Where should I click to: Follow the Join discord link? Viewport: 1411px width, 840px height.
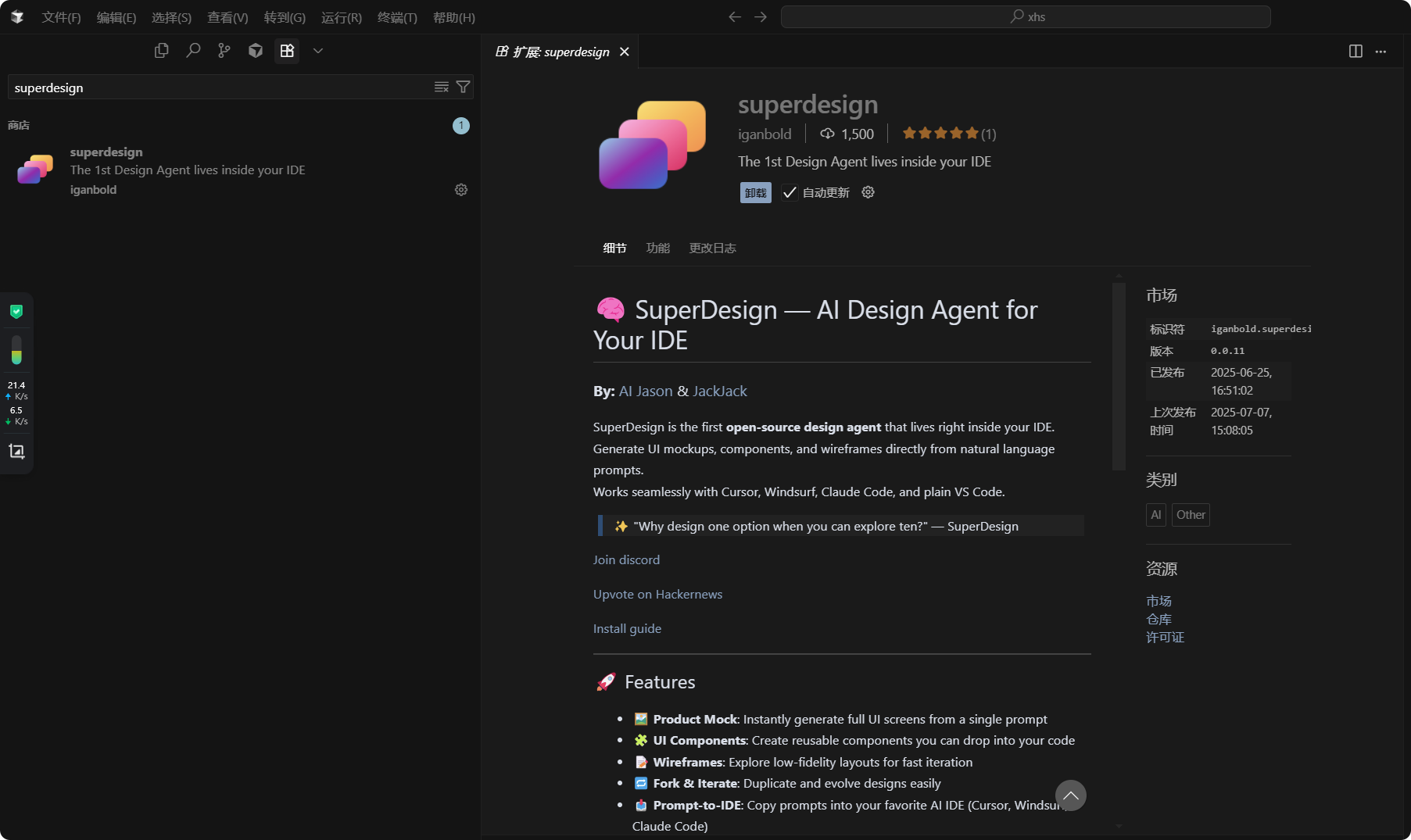(x=626, y=560)
